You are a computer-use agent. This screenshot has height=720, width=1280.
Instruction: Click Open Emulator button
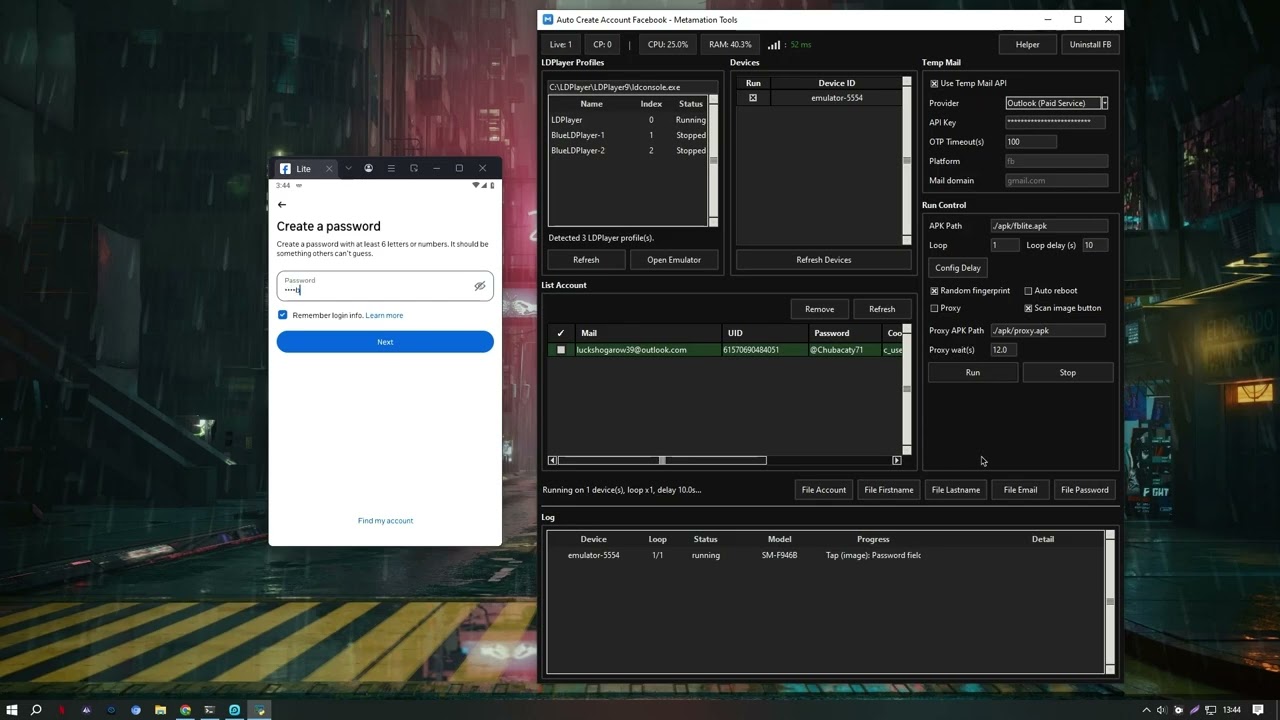[x=674, y=260]
